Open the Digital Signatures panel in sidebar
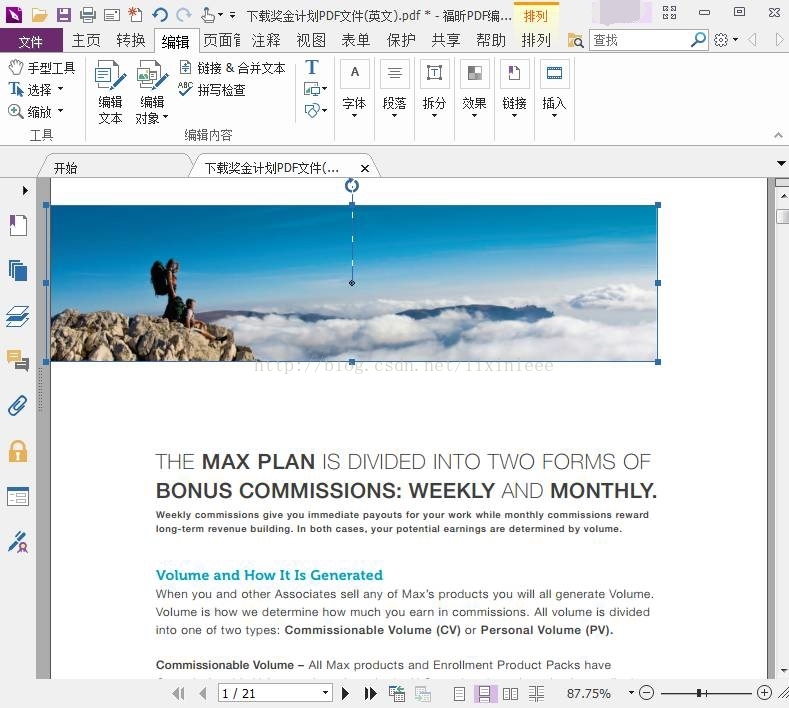Screen dimensions: 789x708 (x=18, y=542)
